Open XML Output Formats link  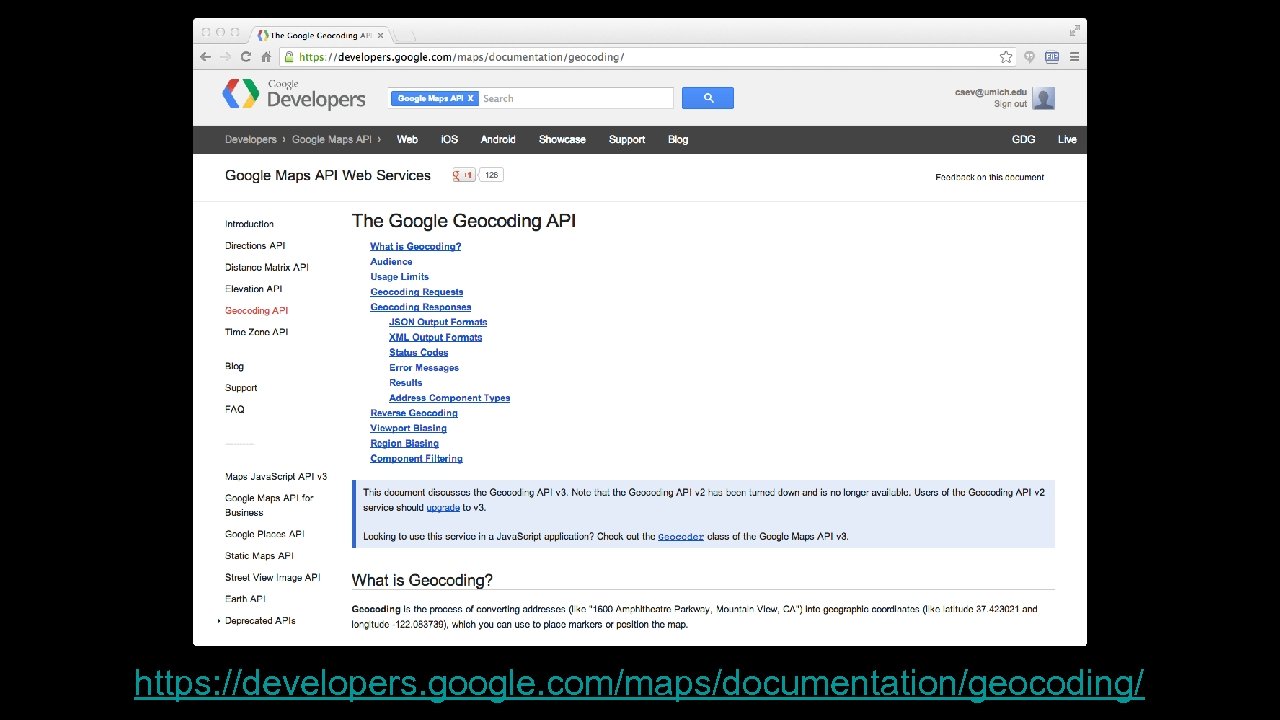tap(435, 337)
